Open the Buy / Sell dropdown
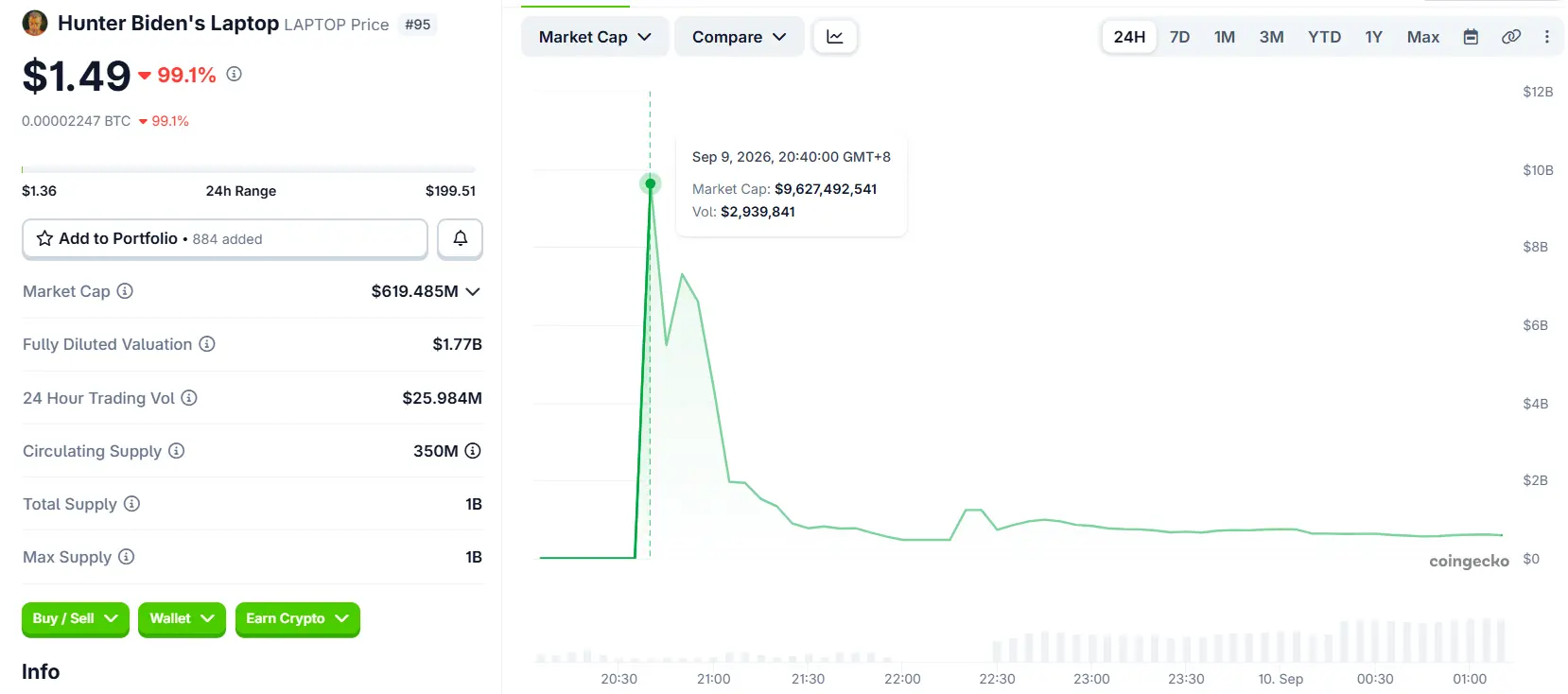This screenshot has width=1568, height=694. pos(75,619)
